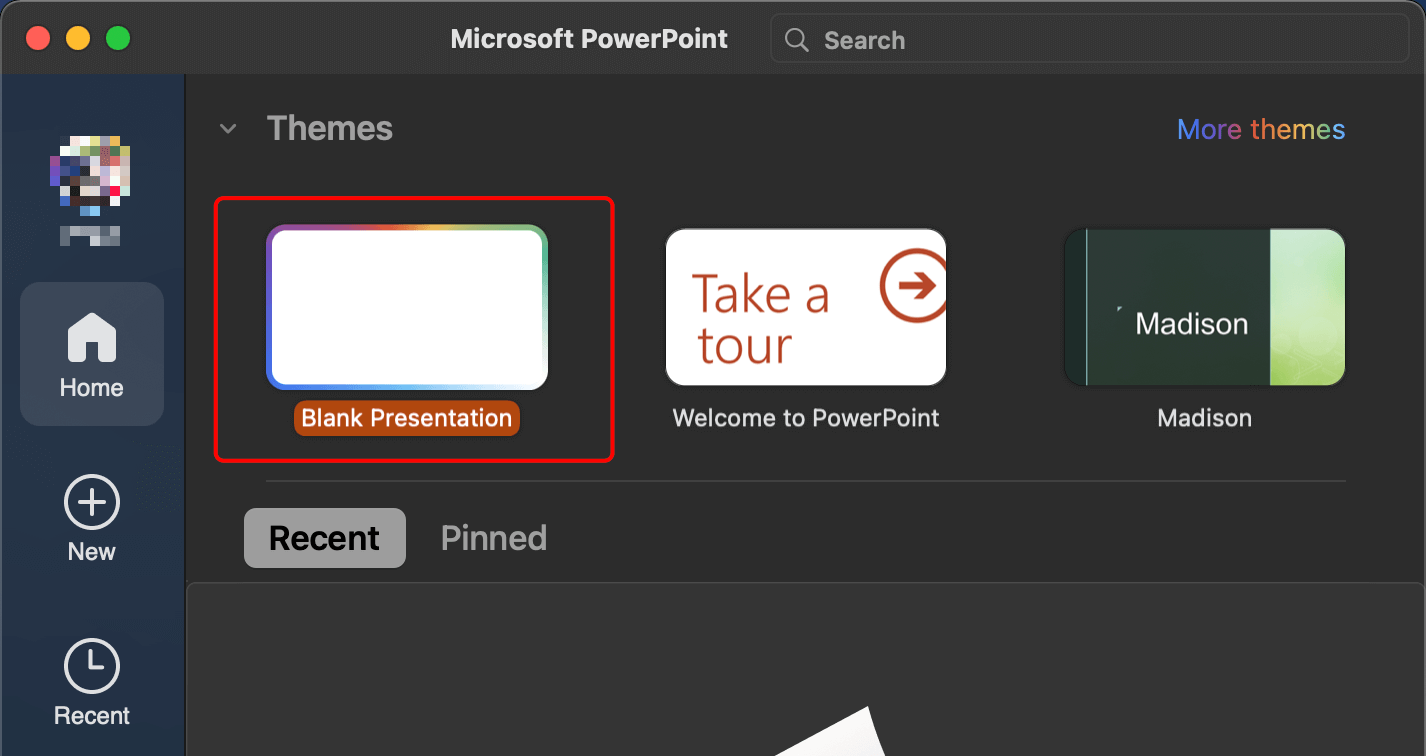Screen dimensions: 1426x756
Task: Click the Themes heading text
Action: tap(330, 129)
